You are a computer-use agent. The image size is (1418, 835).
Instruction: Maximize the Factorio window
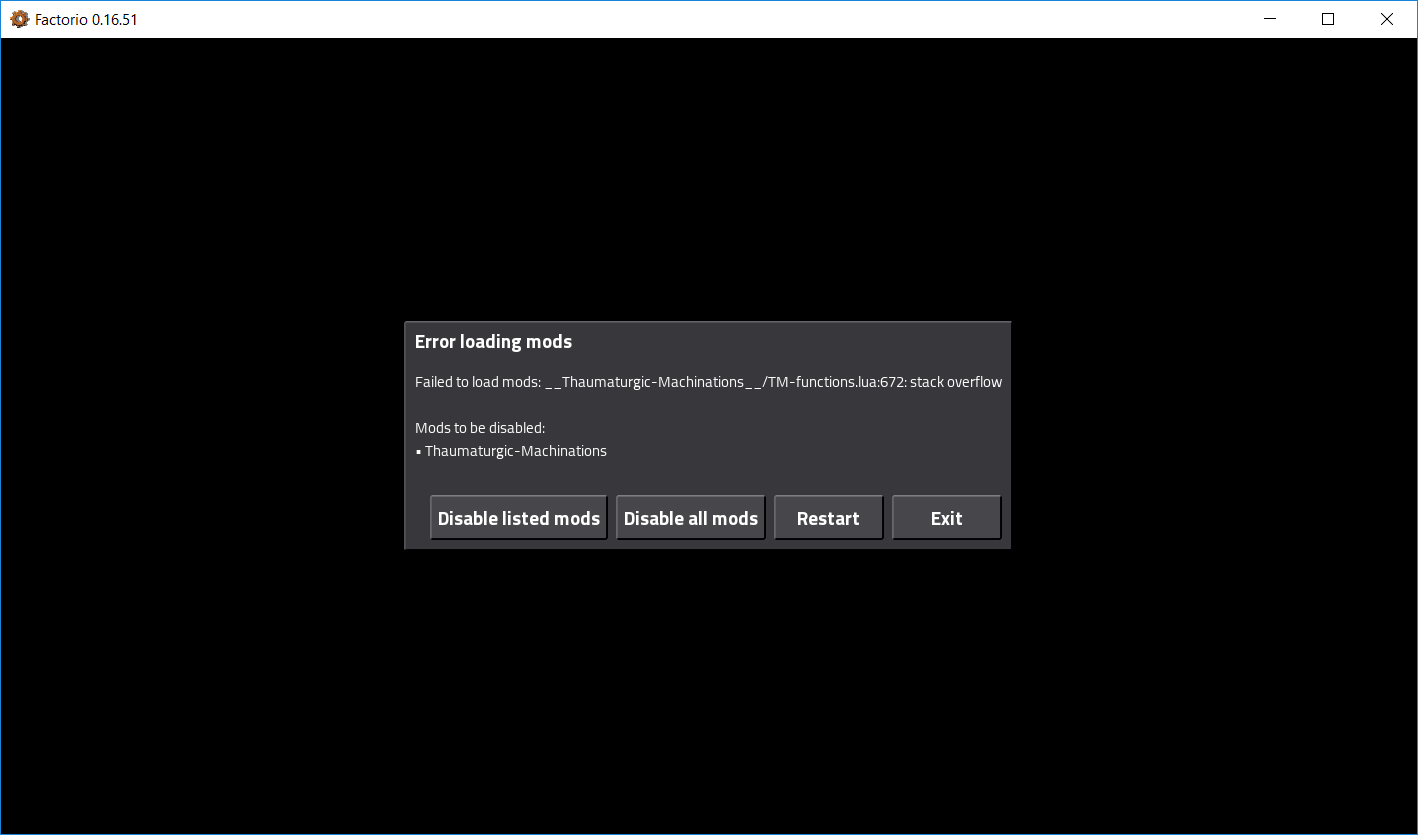1328,19
